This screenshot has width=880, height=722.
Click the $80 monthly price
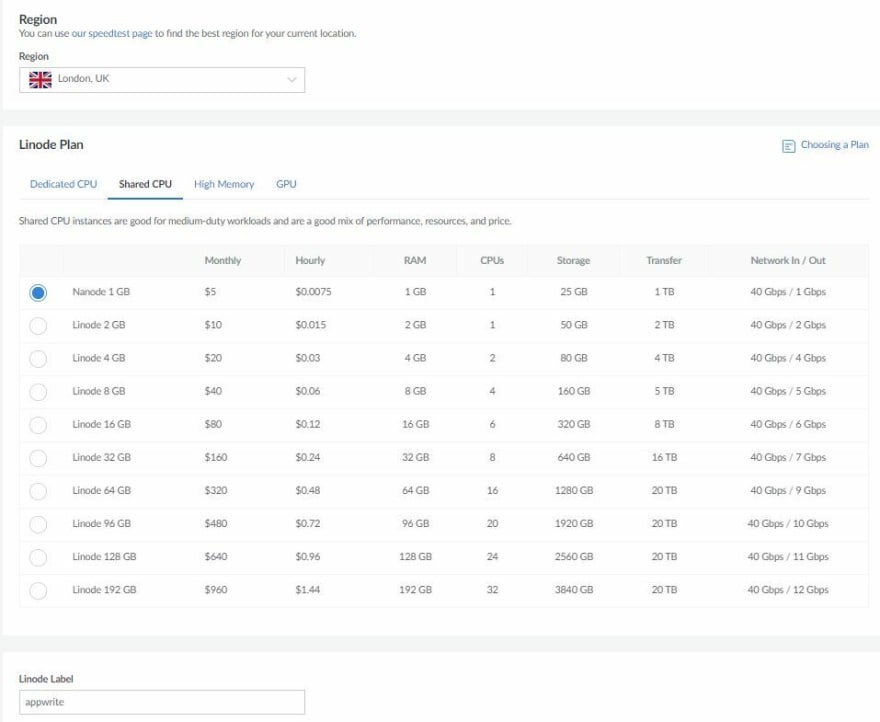coord(213,424)
